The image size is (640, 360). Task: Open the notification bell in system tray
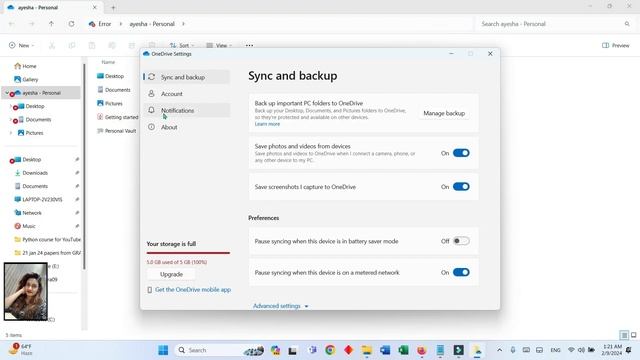click(629, 350)
